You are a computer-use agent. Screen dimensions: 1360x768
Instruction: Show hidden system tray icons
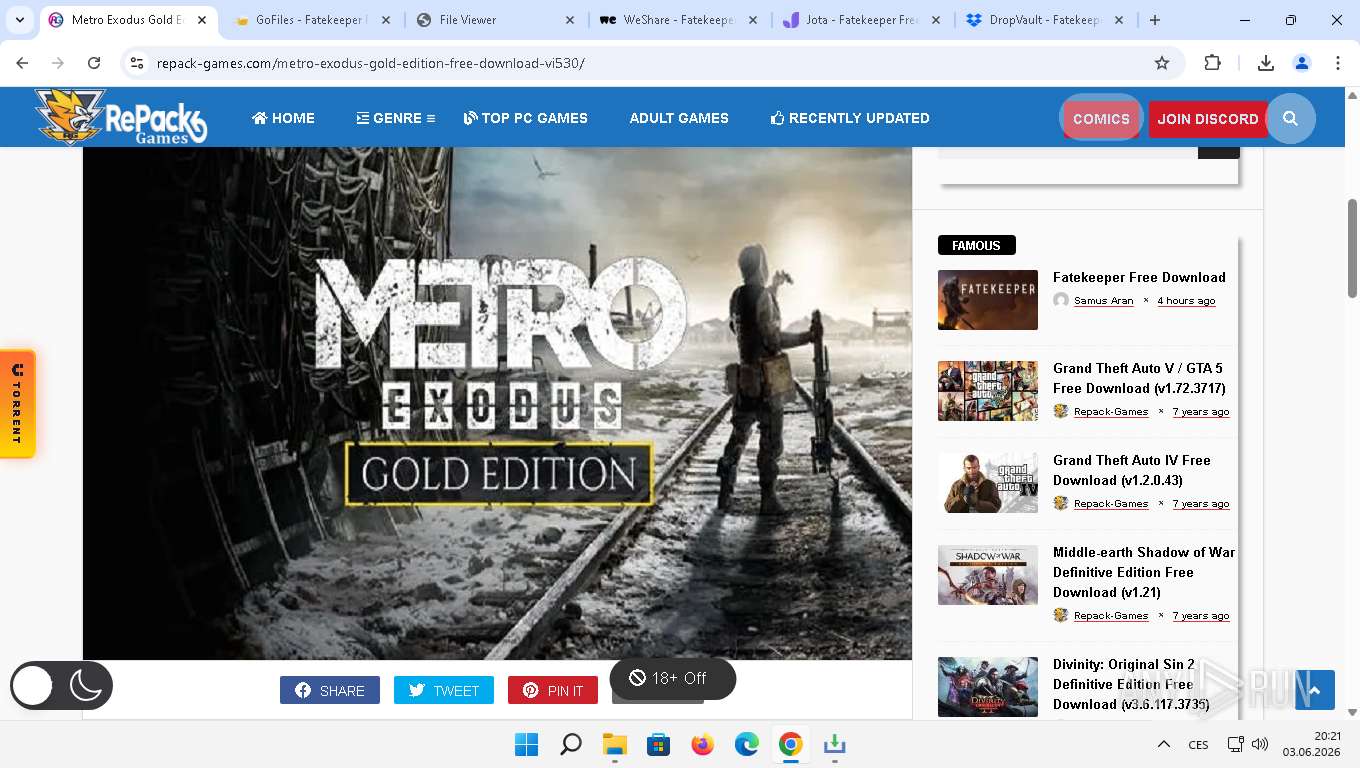click(x=1163, y=745)
